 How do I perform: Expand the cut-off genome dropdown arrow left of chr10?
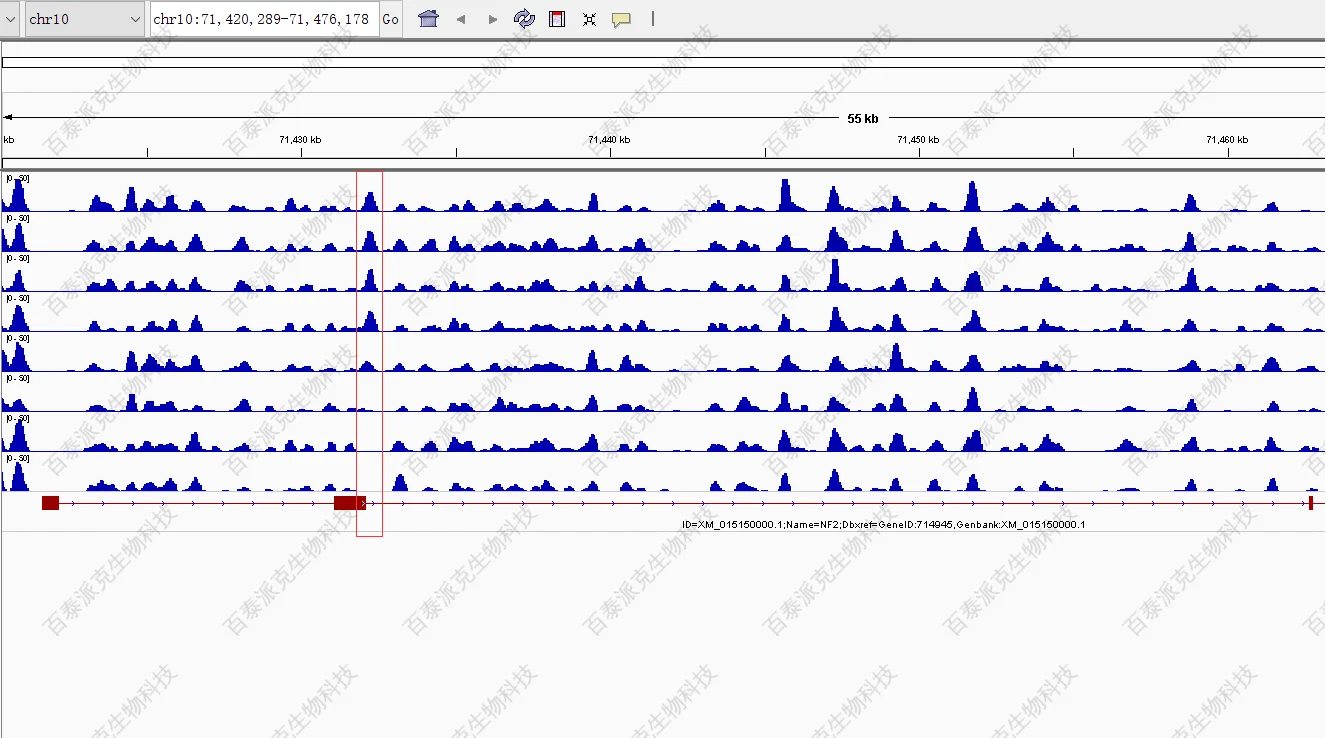tap(10, 19)
